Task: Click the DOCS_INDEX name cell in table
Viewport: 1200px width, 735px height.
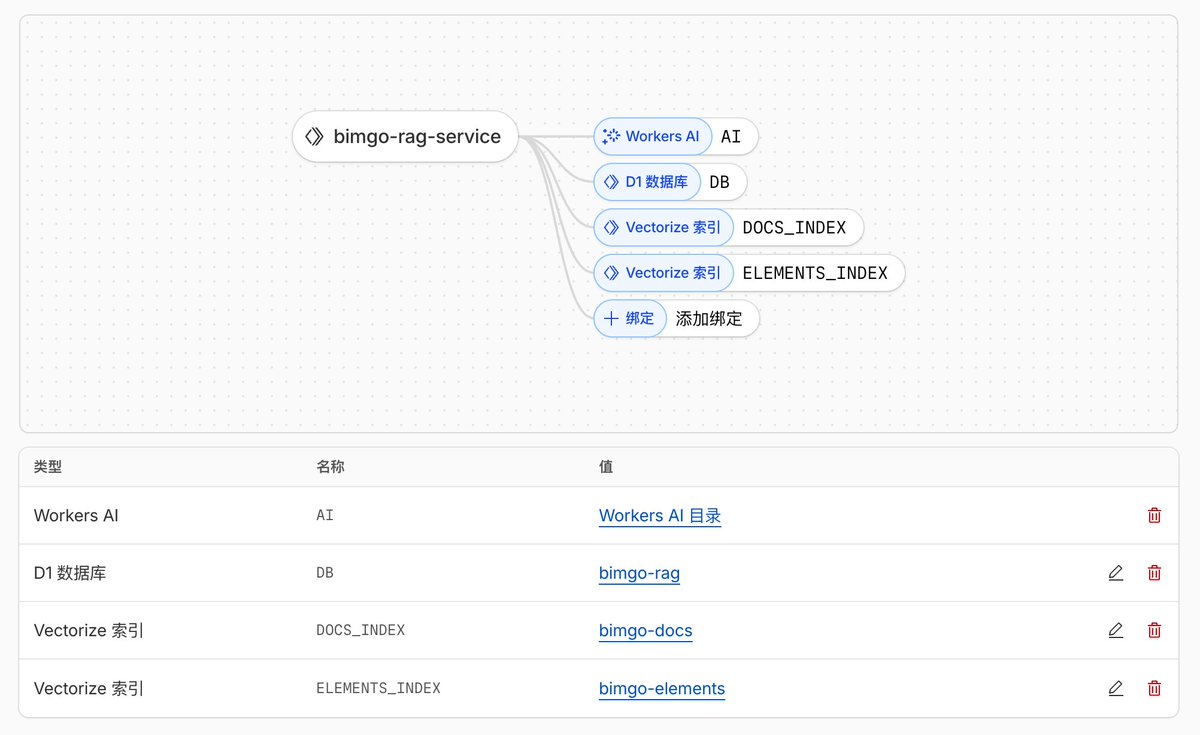Action: (360, 631)
